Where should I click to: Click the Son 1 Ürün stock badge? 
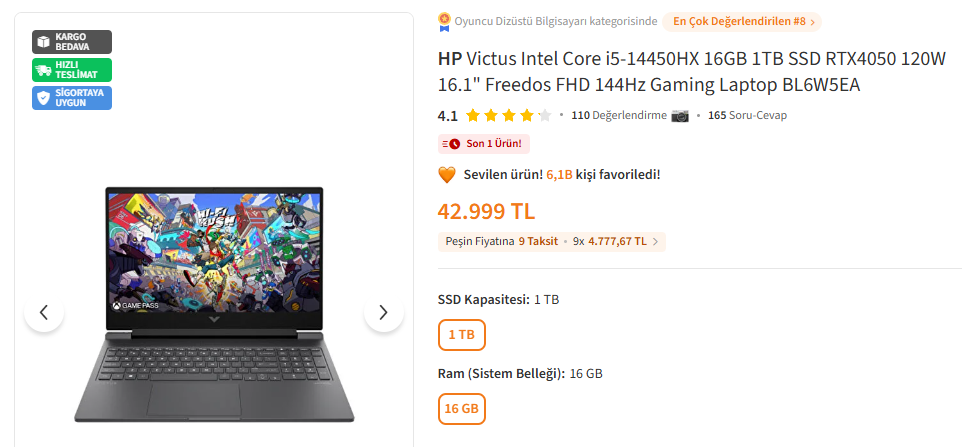[x=484, y=144]
